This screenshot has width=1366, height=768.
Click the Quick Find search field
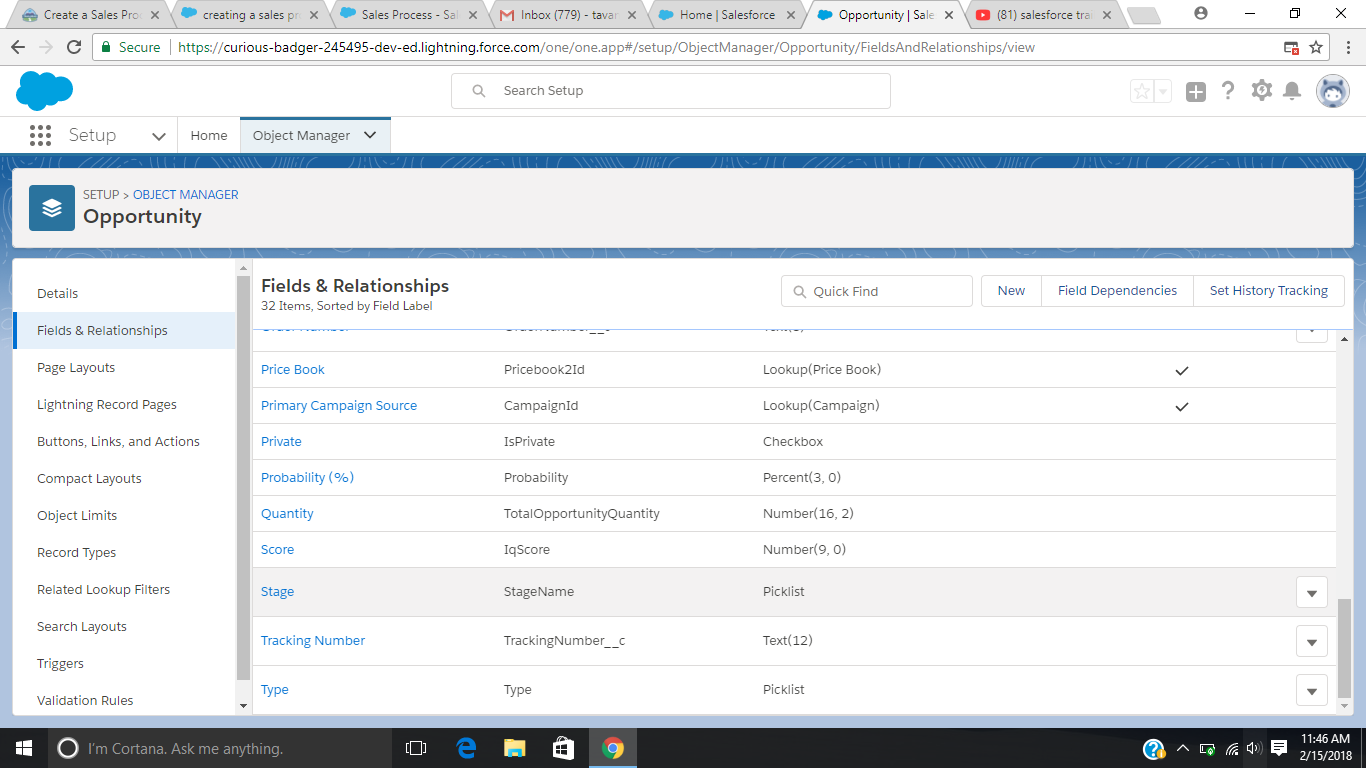click(x=877, y=291)
